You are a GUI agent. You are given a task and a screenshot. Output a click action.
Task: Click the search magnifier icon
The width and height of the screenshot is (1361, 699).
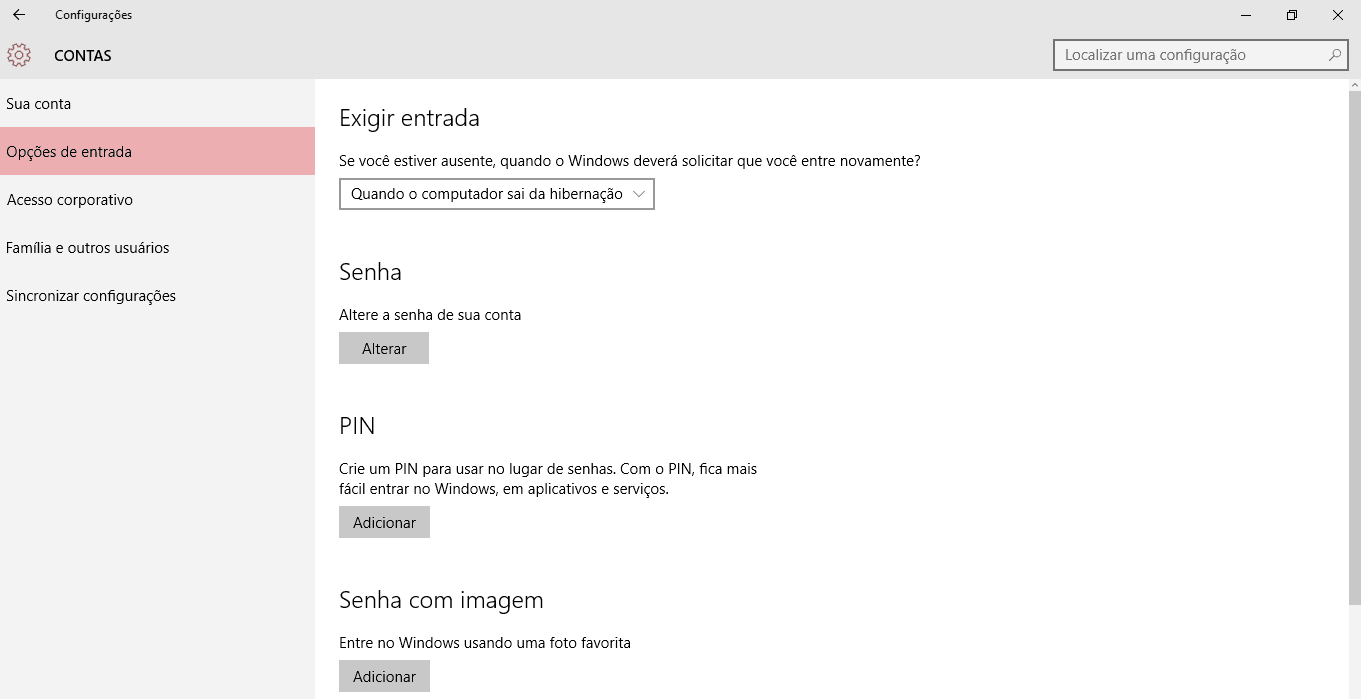coord(1335,55)
